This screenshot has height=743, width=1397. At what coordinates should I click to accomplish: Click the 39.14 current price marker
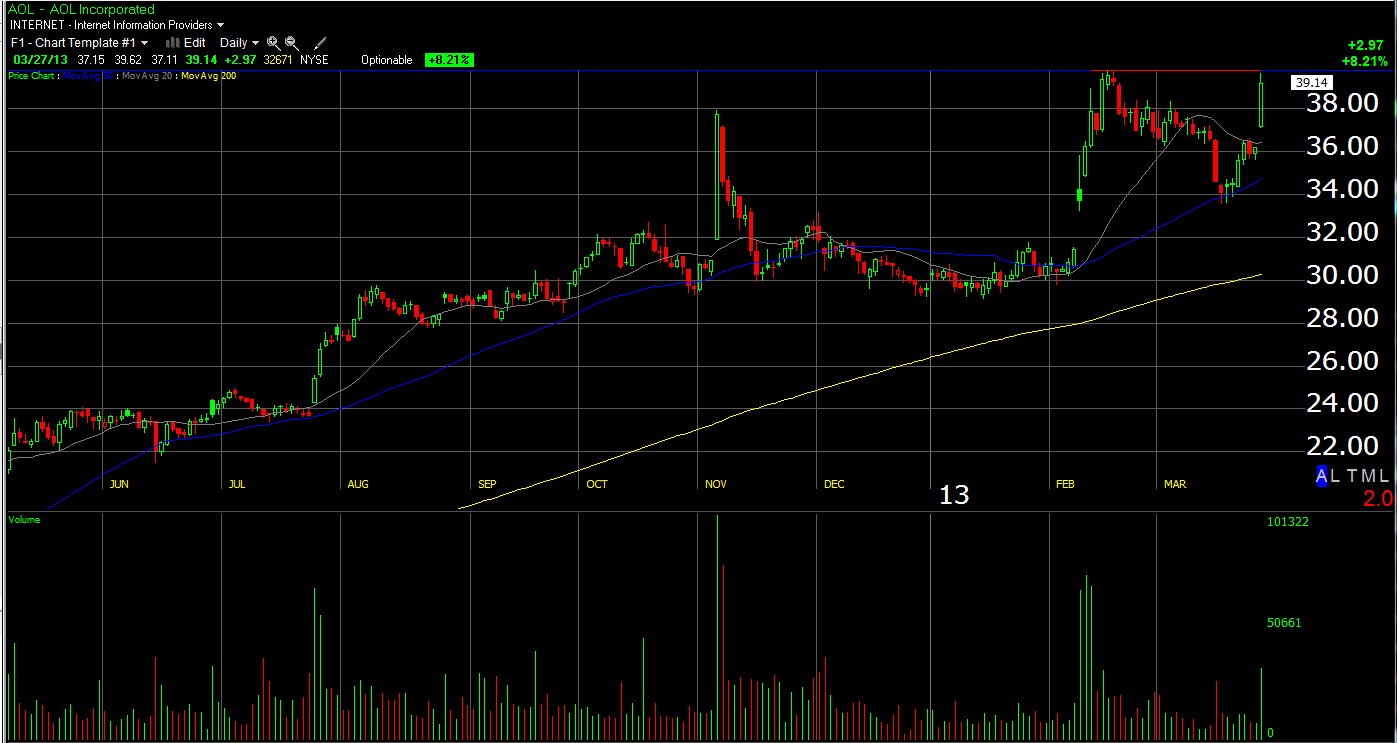click(1310, 83)
